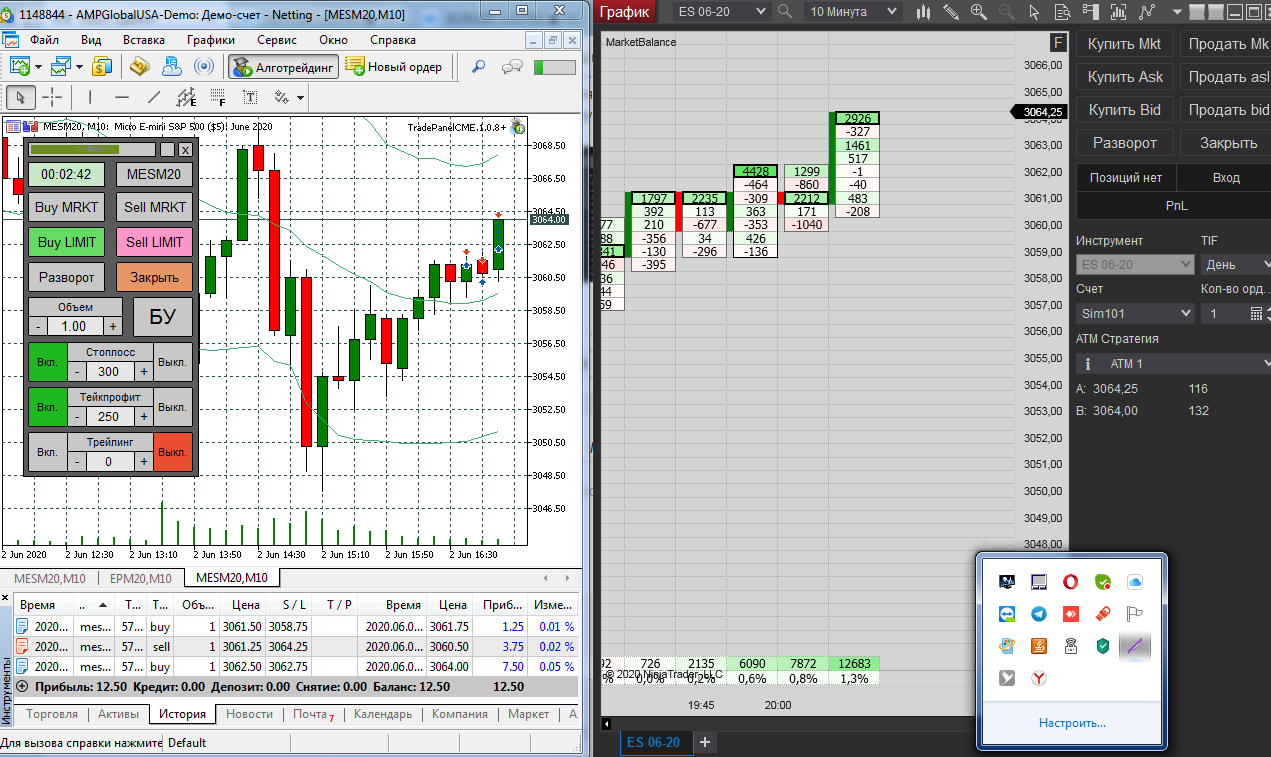This screenshot has height=757, width=1271.
Task: Click the Takeprofit value field showing 250
Action: pos(108,416)
